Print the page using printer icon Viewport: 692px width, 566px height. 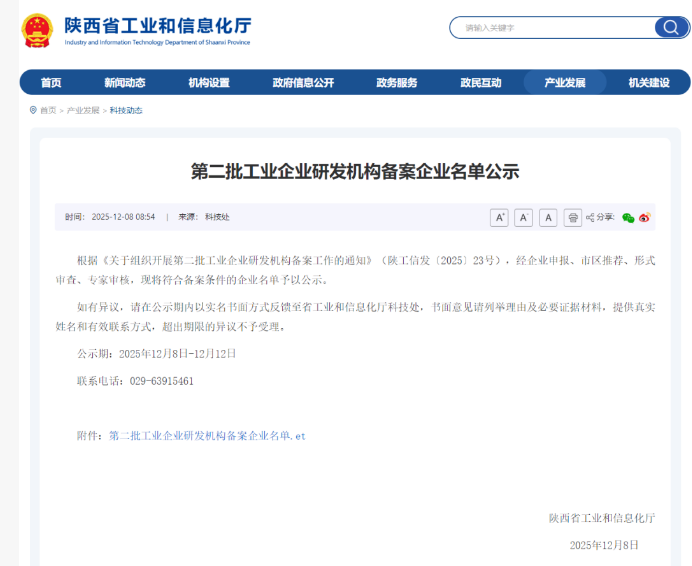tap(573, 217)
